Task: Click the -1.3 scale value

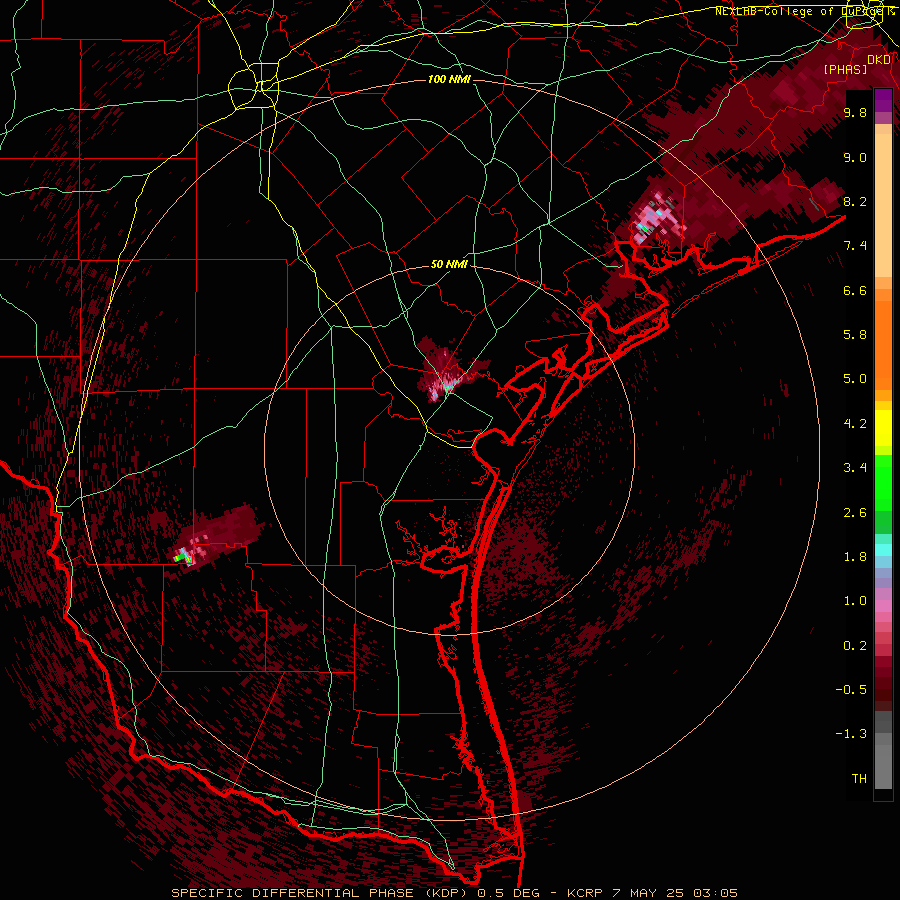Action: [x=851, y=734]
